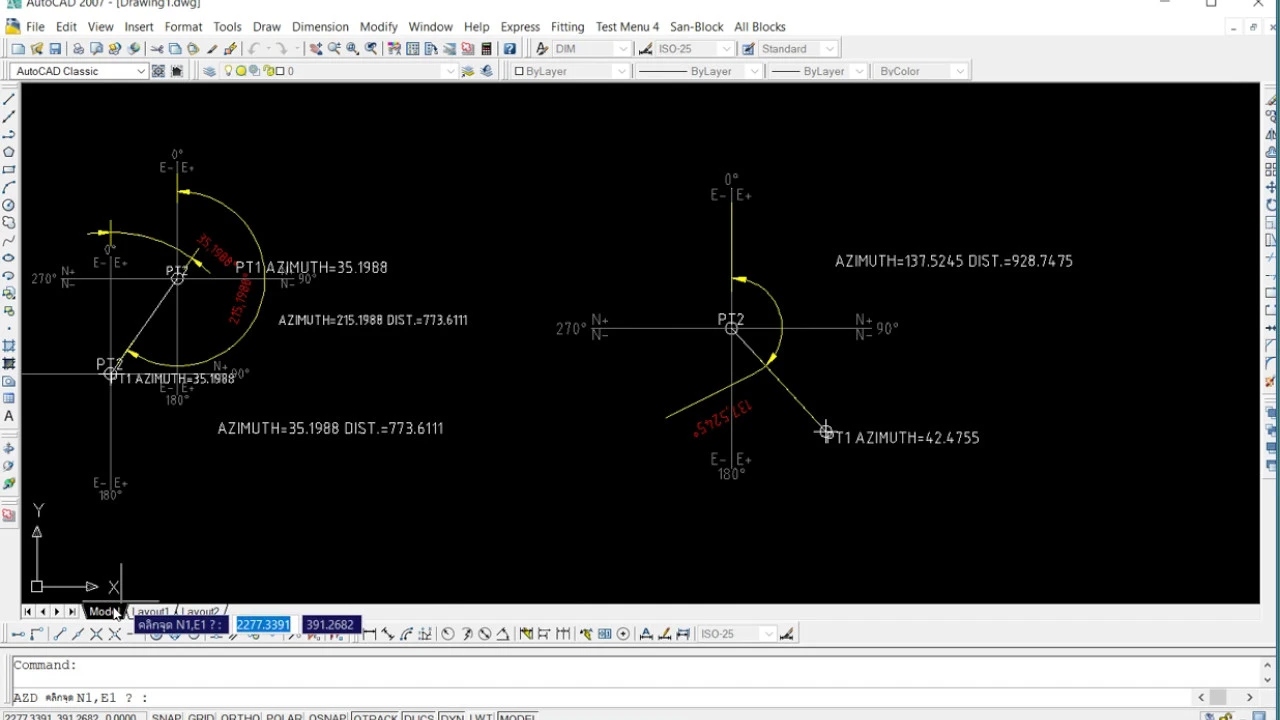Click the Workspace Settings gear icon
Image resolution: width=1280 pixels, height=720 pixels.
pyautogui.click(x=158, y=71)
